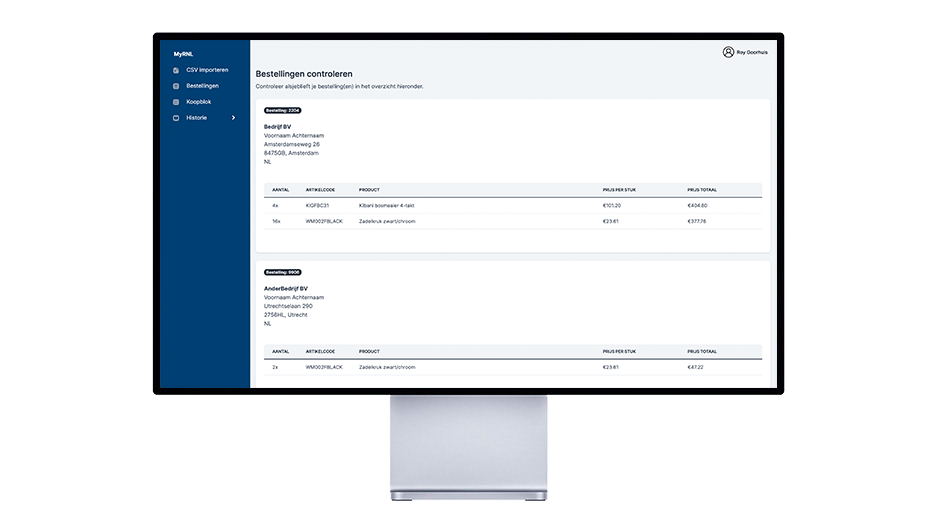Expand the Historie submenu chevron
This screenshot has width=933, height=525.
point(233,118)
